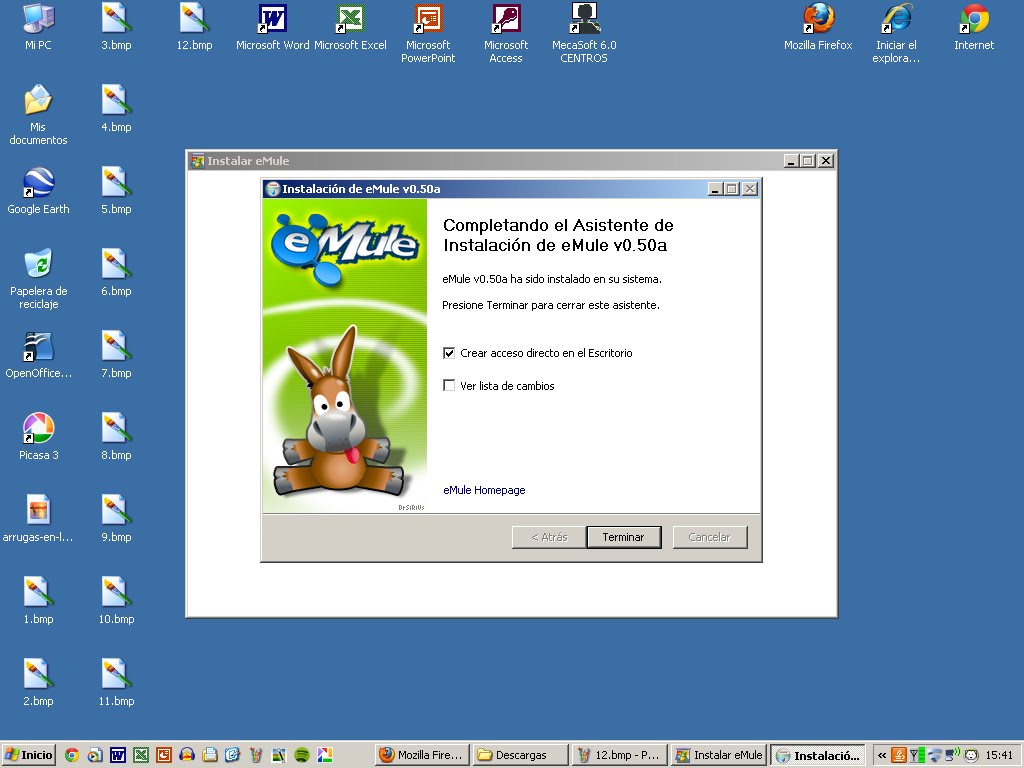This screenshot has height=768, width=1024.
Task: Launch PowerPoint from quick launch bar
Action: [x=164, y=755]
